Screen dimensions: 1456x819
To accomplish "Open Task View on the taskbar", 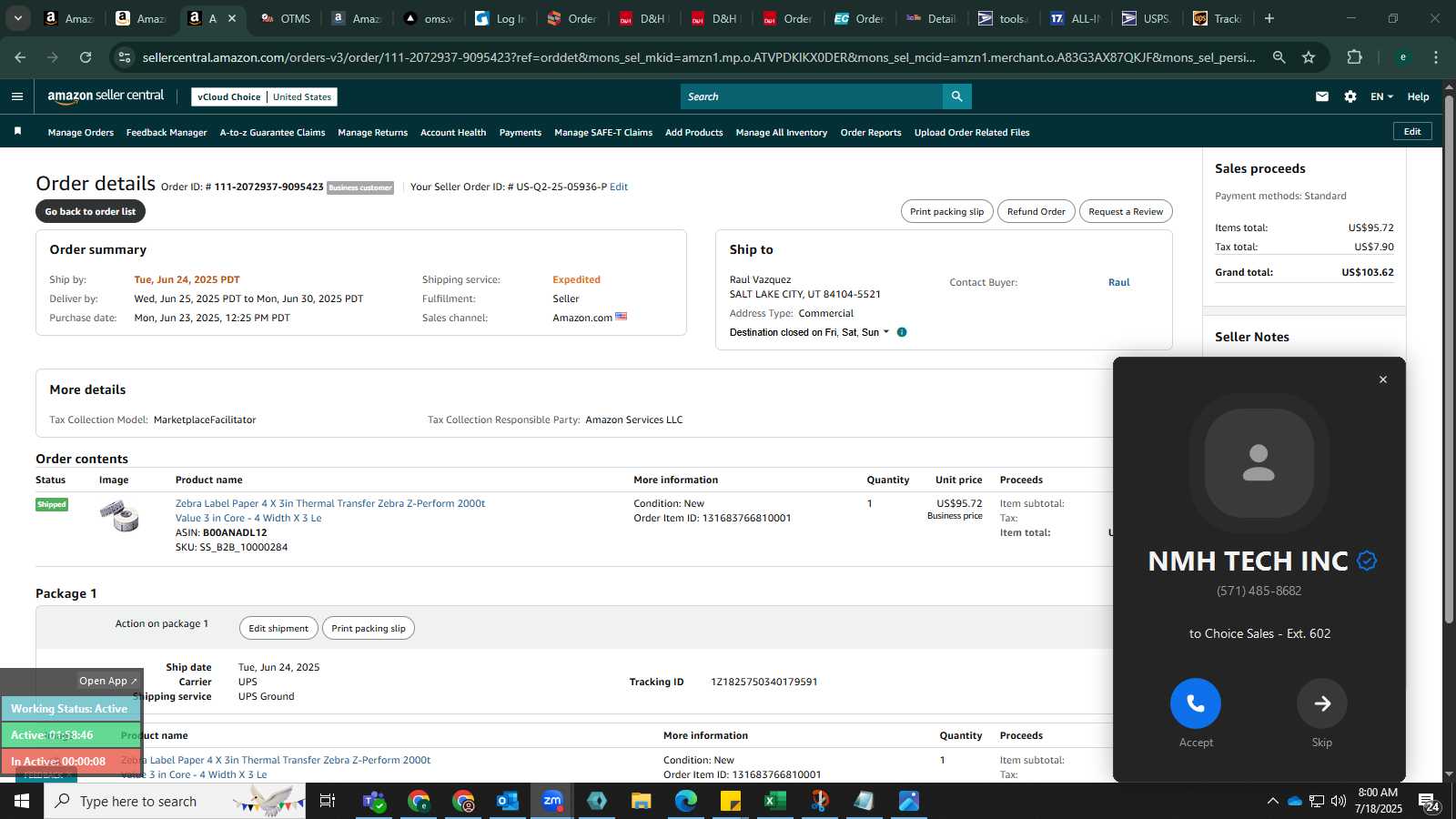I will pyautogui.click(x=328, y=801).
